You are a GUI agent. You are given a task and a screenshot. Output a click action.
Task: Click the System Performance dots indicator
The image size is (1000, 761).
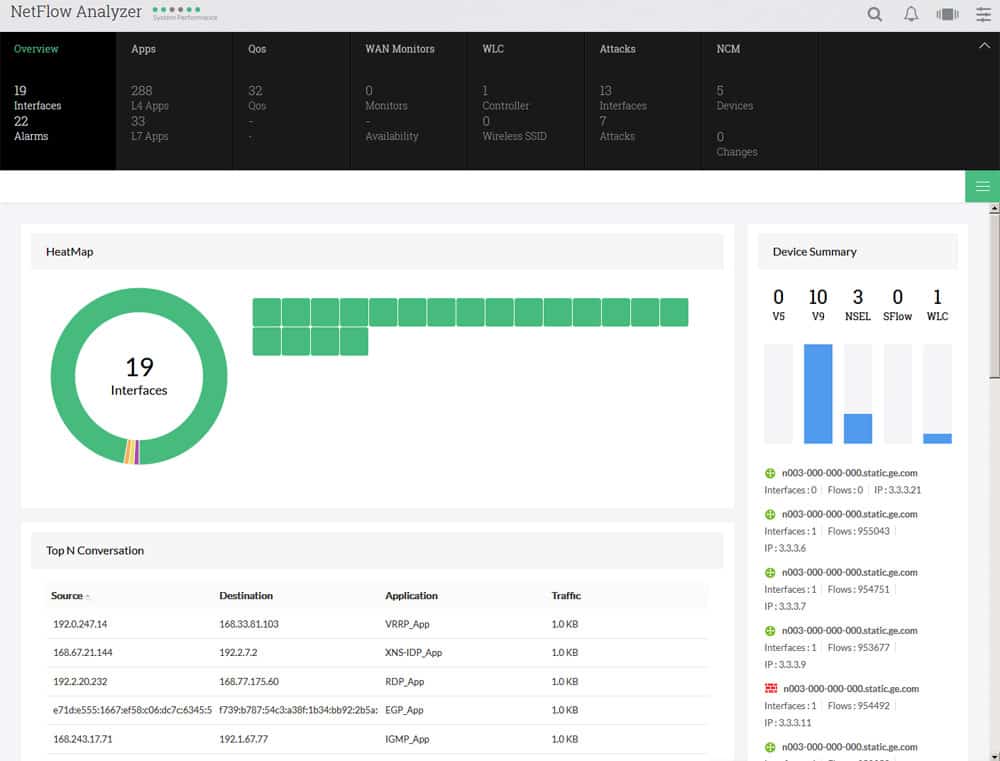(177, 10)
